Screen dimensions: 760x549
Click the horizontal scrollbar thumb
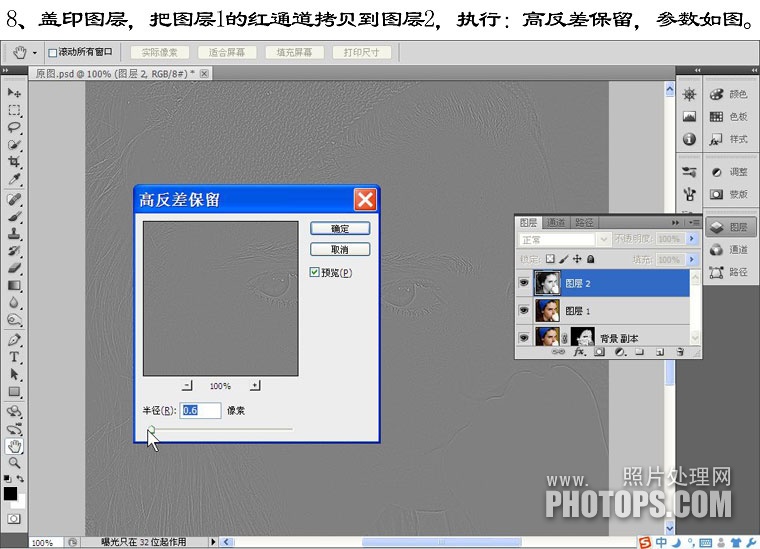[442, 542]
